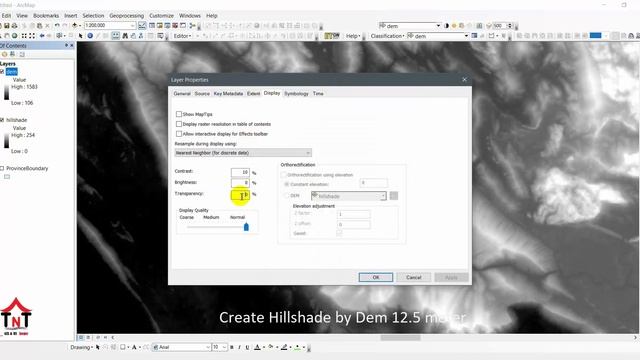Click the blue color box in the top-right toolbar
This screenshot has height=360, width=640.
click(x=596, y=36)
